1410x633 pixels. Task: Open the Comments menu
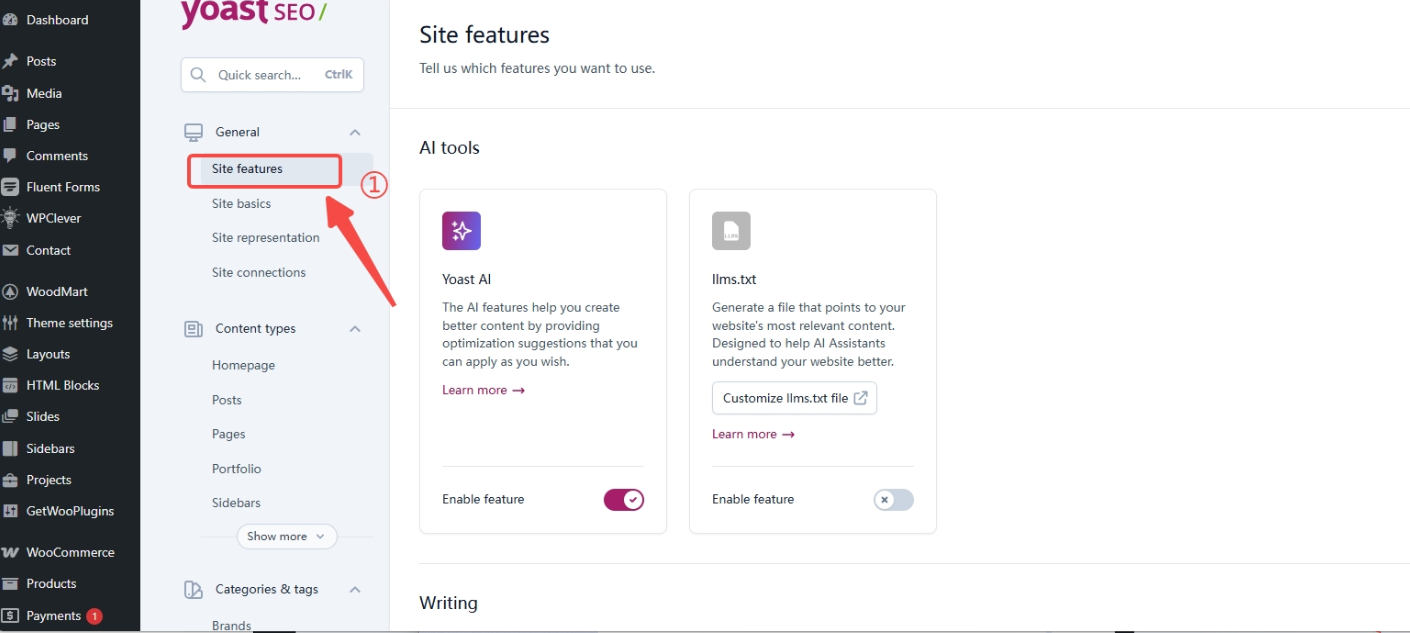[11, 155]
